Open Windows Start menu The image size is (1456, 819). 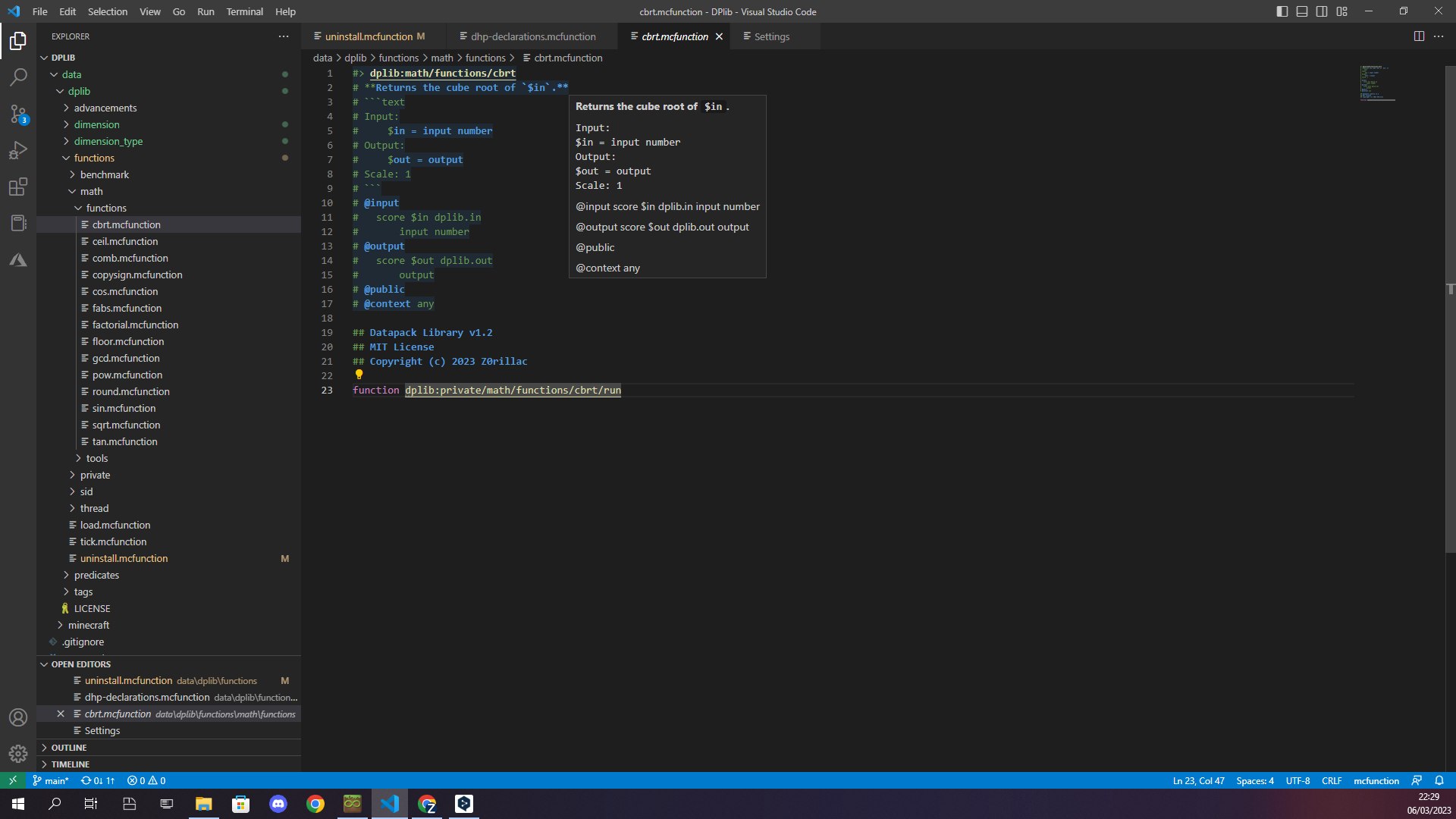point(18,804)
